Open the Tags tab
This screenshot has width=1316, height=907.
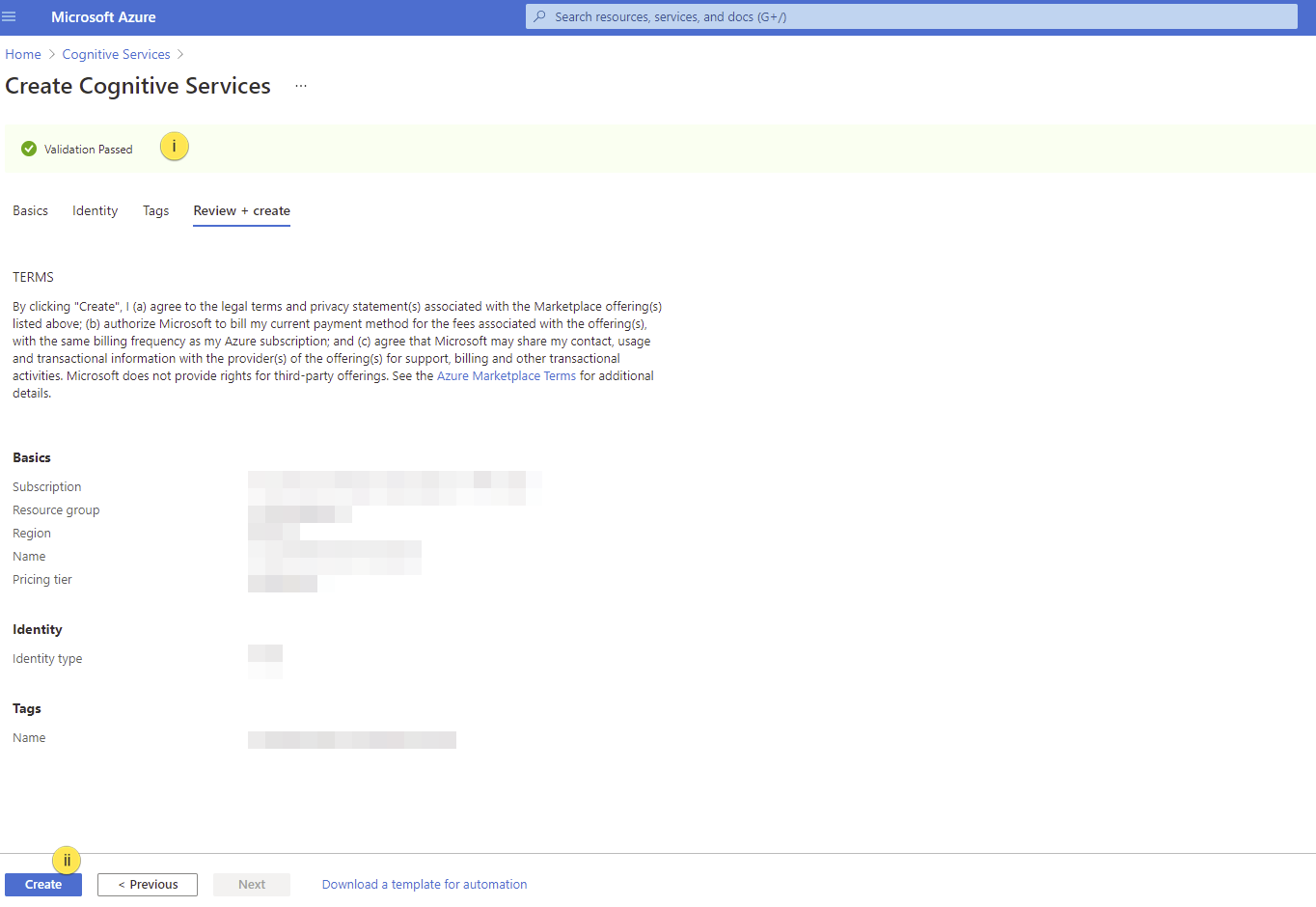point(155,210)
